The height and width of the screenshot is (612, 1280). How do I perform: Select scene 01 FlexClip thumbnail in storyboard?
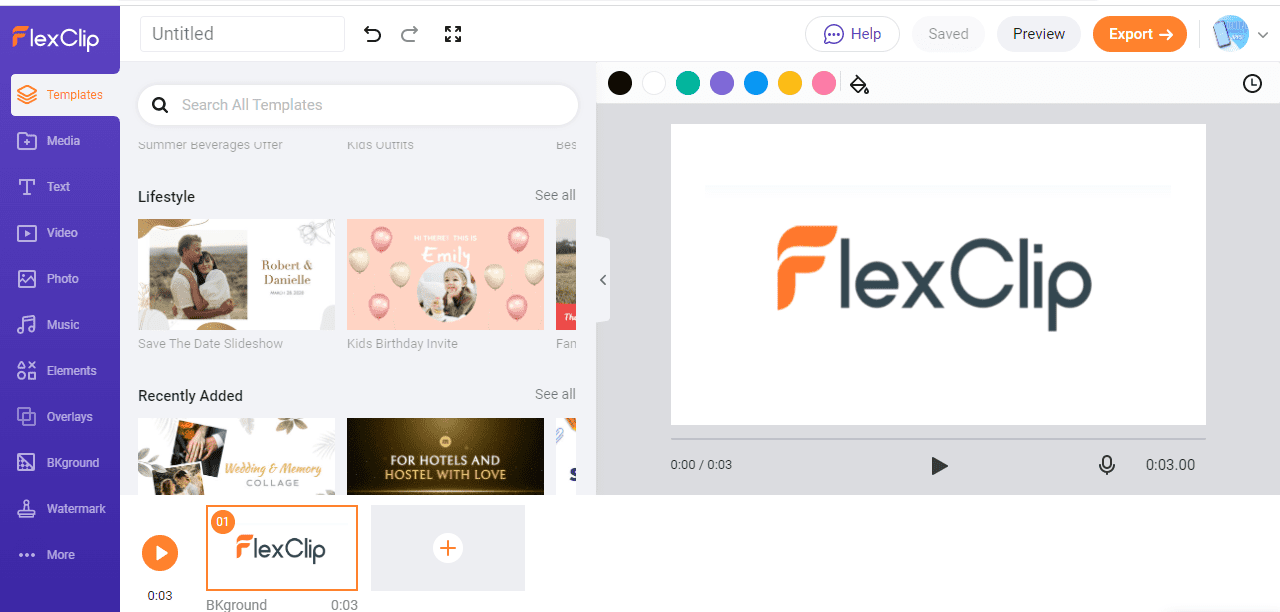tap(282, 548)
